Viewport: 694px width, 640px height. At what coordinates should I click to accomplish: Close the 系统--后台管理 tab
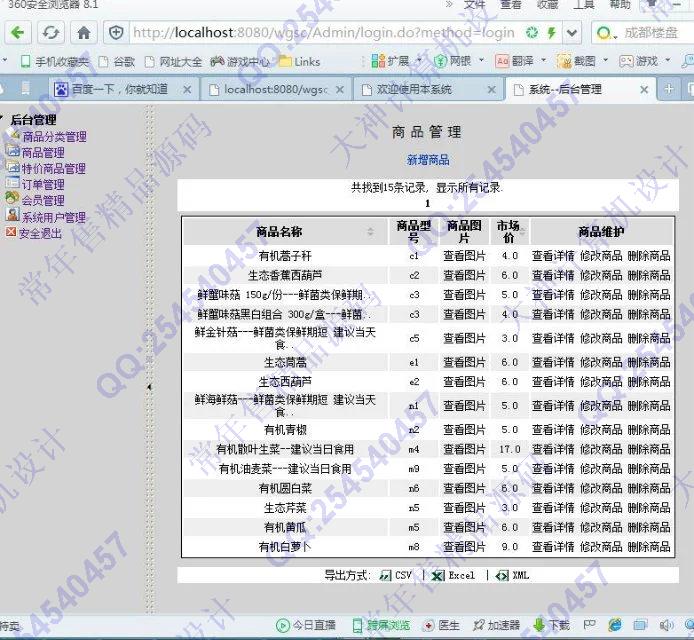[644, 90]
